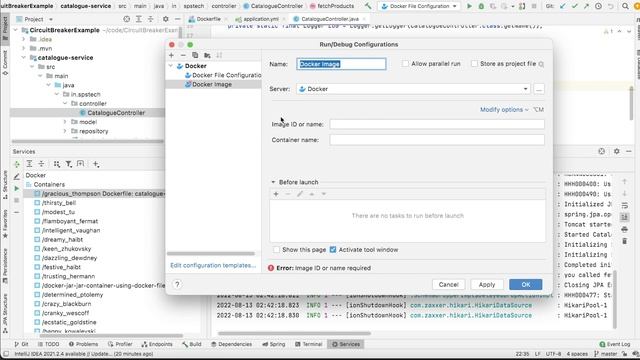
Task: Open the Docker server dropdown
Action: (413, 89)
